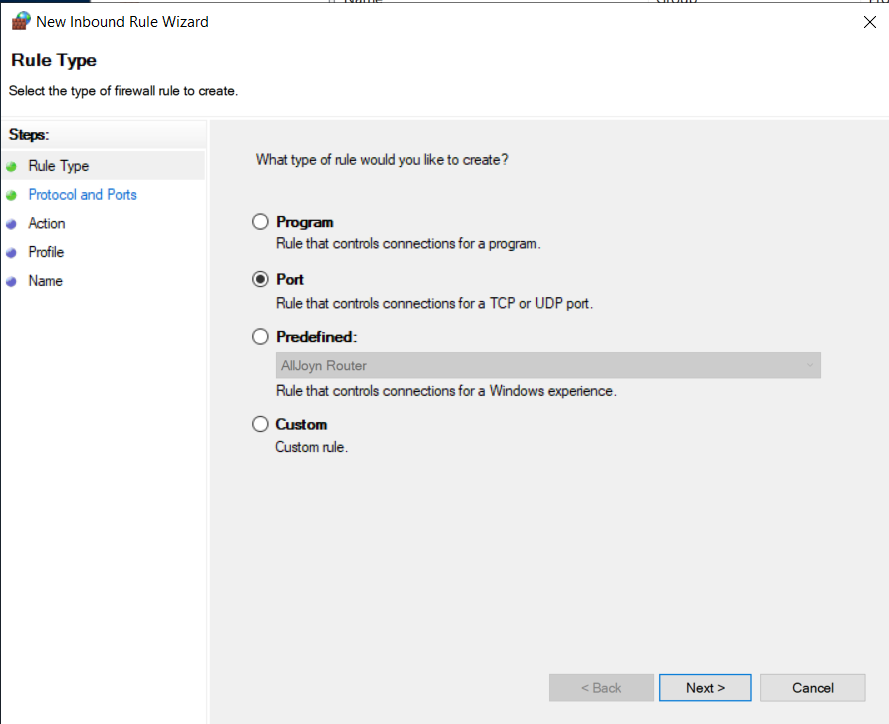Proceed with the Next button
The image size is (889, 724).
(704, 687)
